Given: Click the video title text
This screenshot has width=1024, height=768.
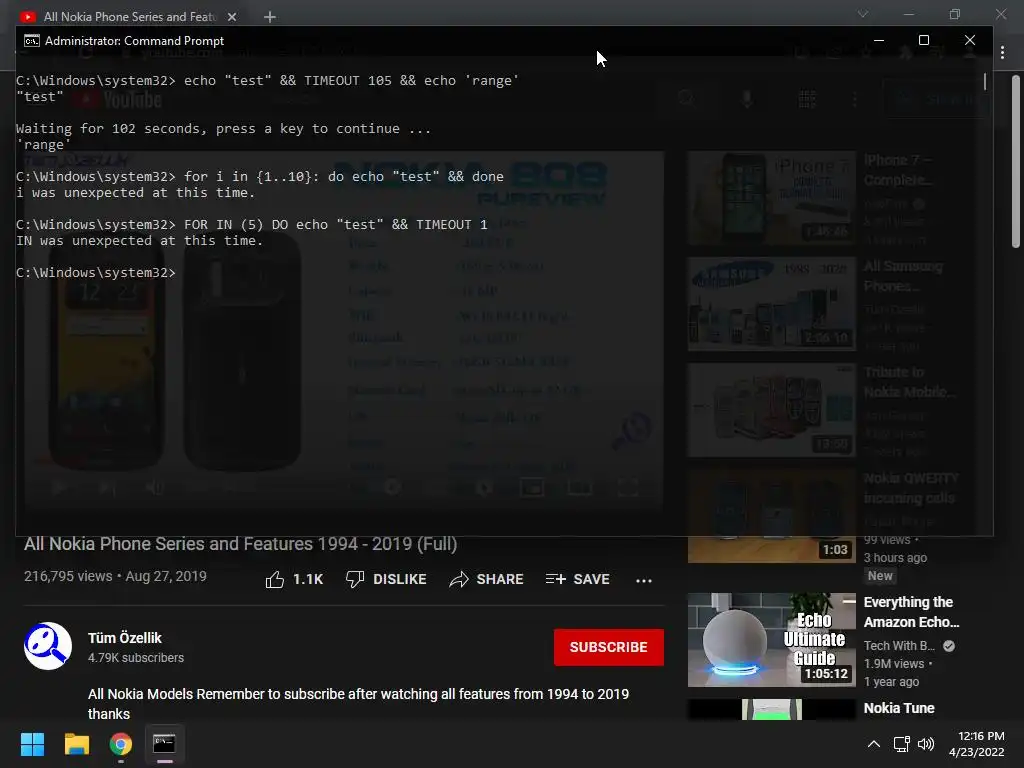Looking at the screenshot, I should click(240, 544).
